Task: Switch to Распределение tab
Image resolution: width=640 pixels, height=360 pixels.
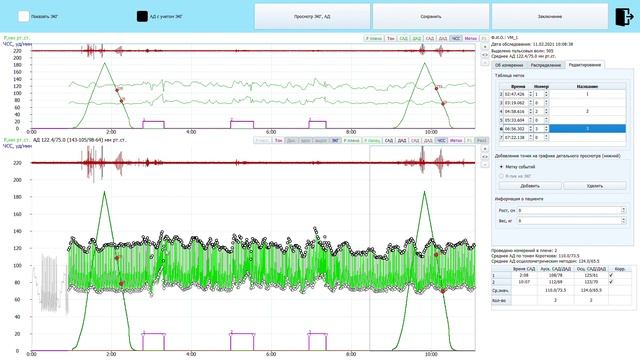Action: [546, 65]
